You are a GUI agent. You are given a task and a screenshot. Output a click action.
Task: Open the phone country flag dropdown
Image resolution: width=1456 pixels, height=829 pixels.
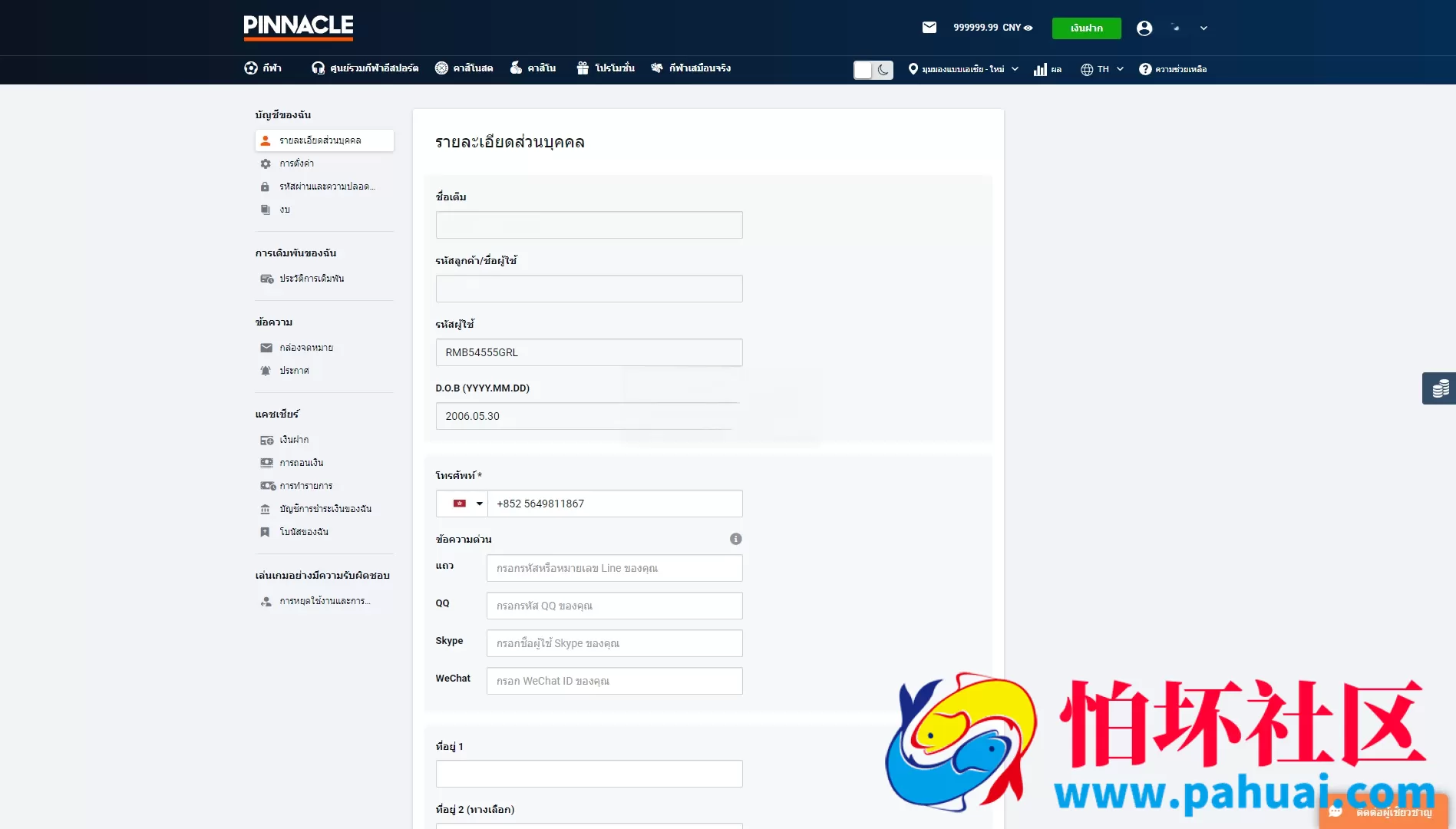(462, 504)
